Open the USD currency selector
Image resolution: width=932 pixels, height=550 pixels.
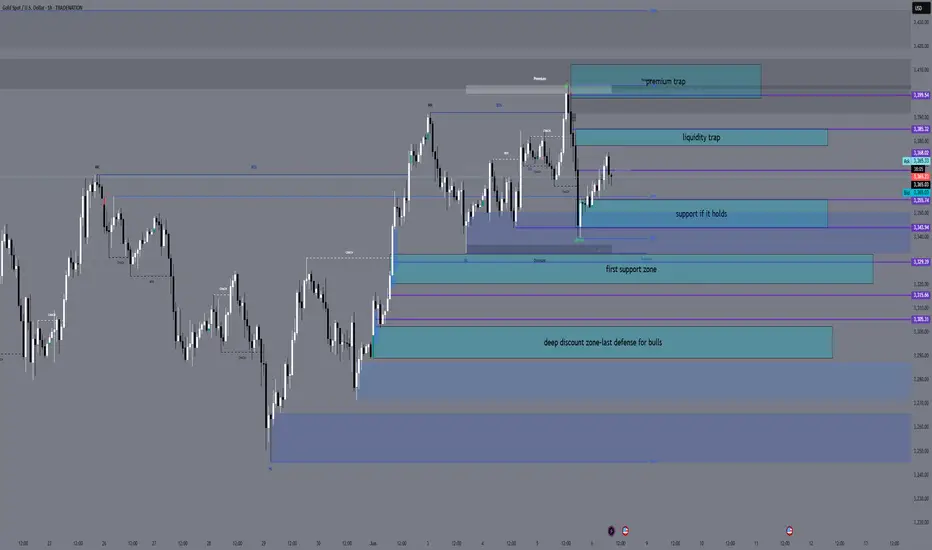(918, 8)
